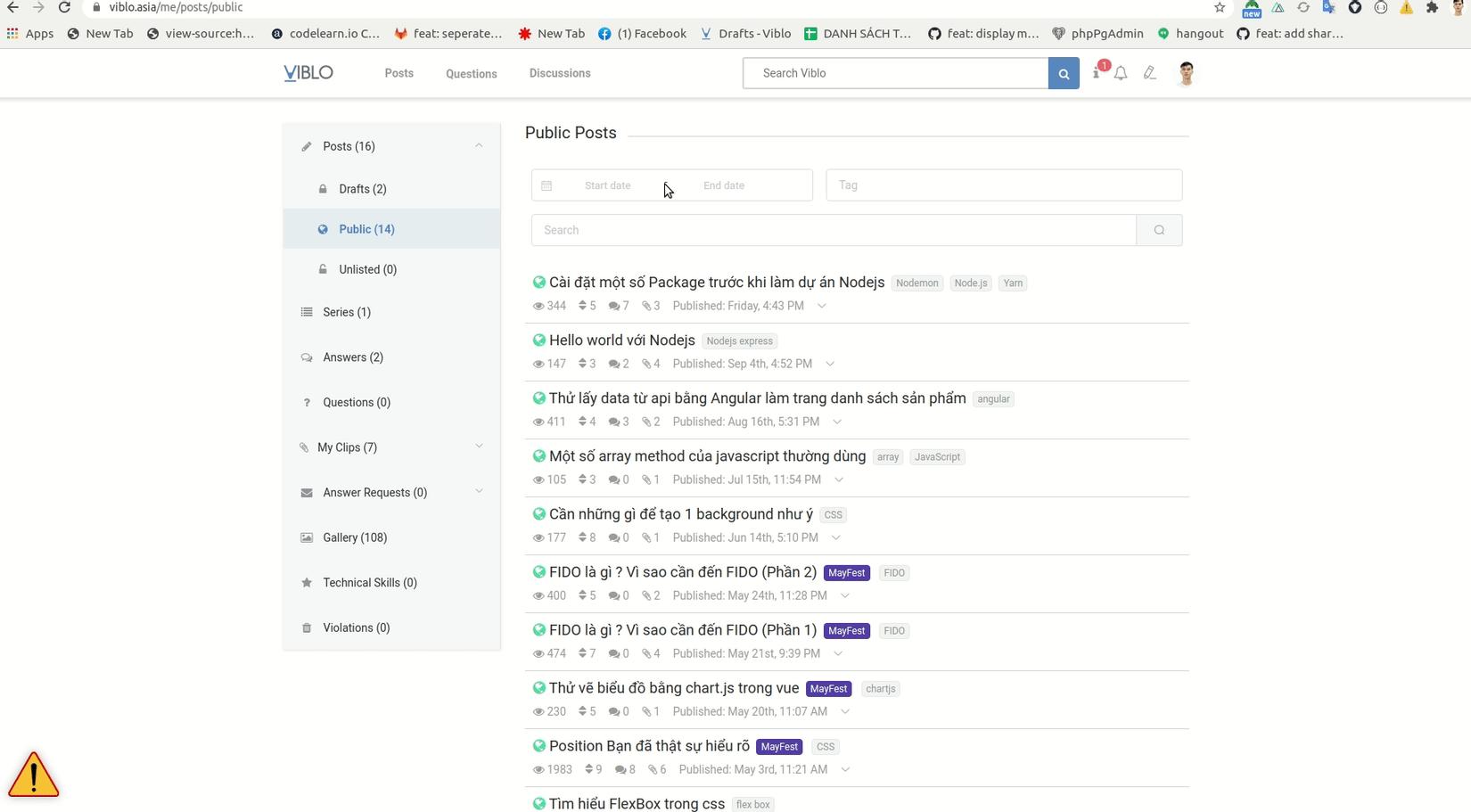Open the (1) Facebook bookmark
Screen dimensions: 1471x812
642,34
